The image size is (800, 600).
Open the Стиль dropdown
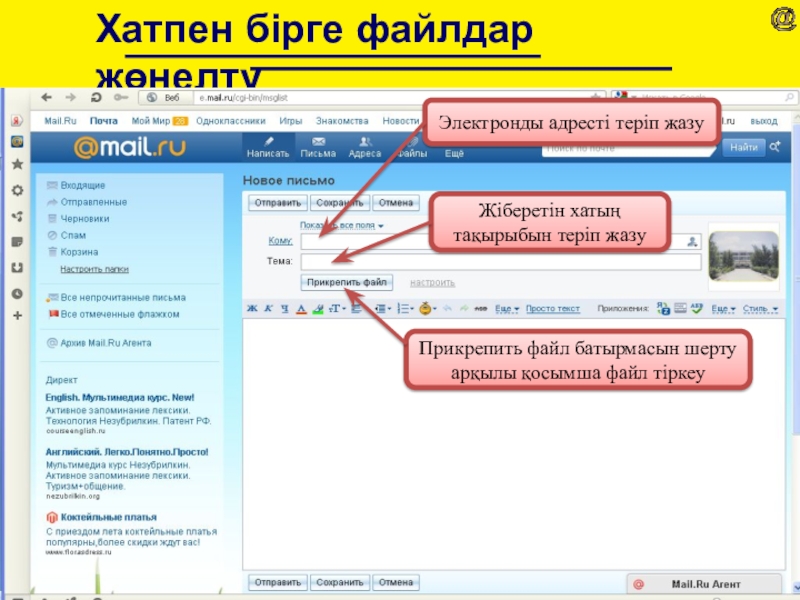point(760,309)
